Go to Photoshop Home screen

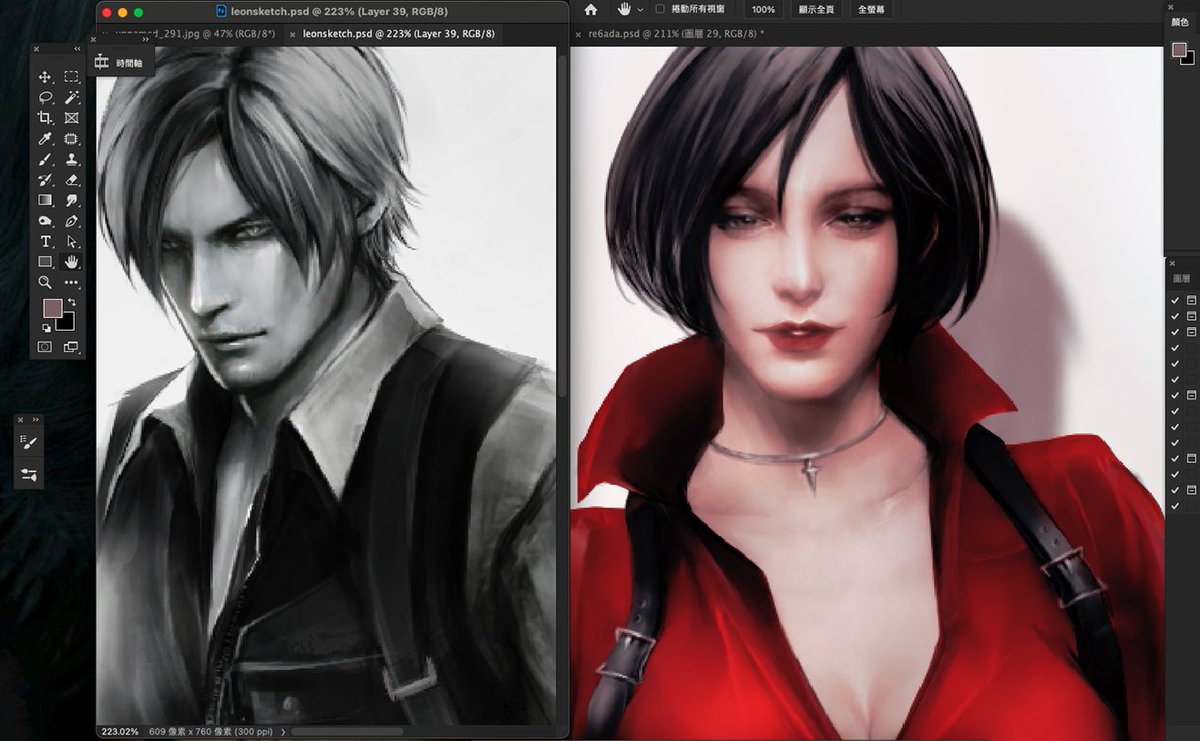[591, 9]
